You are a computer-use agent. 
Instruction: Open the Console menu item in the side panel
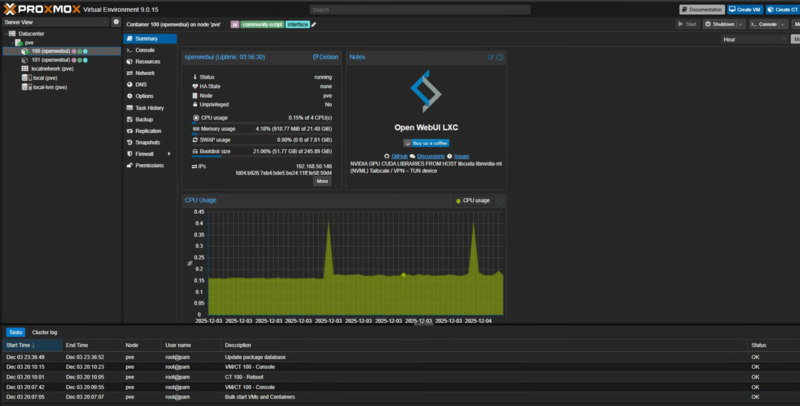pyautogui.click(x=145, y=50)
